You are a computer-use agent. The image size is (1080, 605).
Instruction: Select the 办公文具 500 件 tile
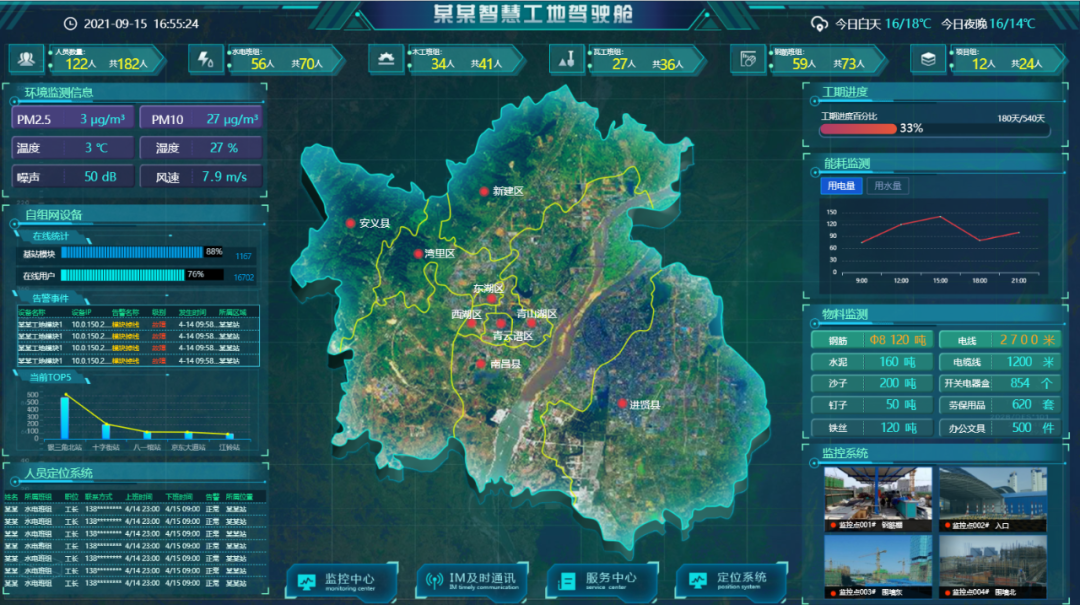(x=999, y=428)
